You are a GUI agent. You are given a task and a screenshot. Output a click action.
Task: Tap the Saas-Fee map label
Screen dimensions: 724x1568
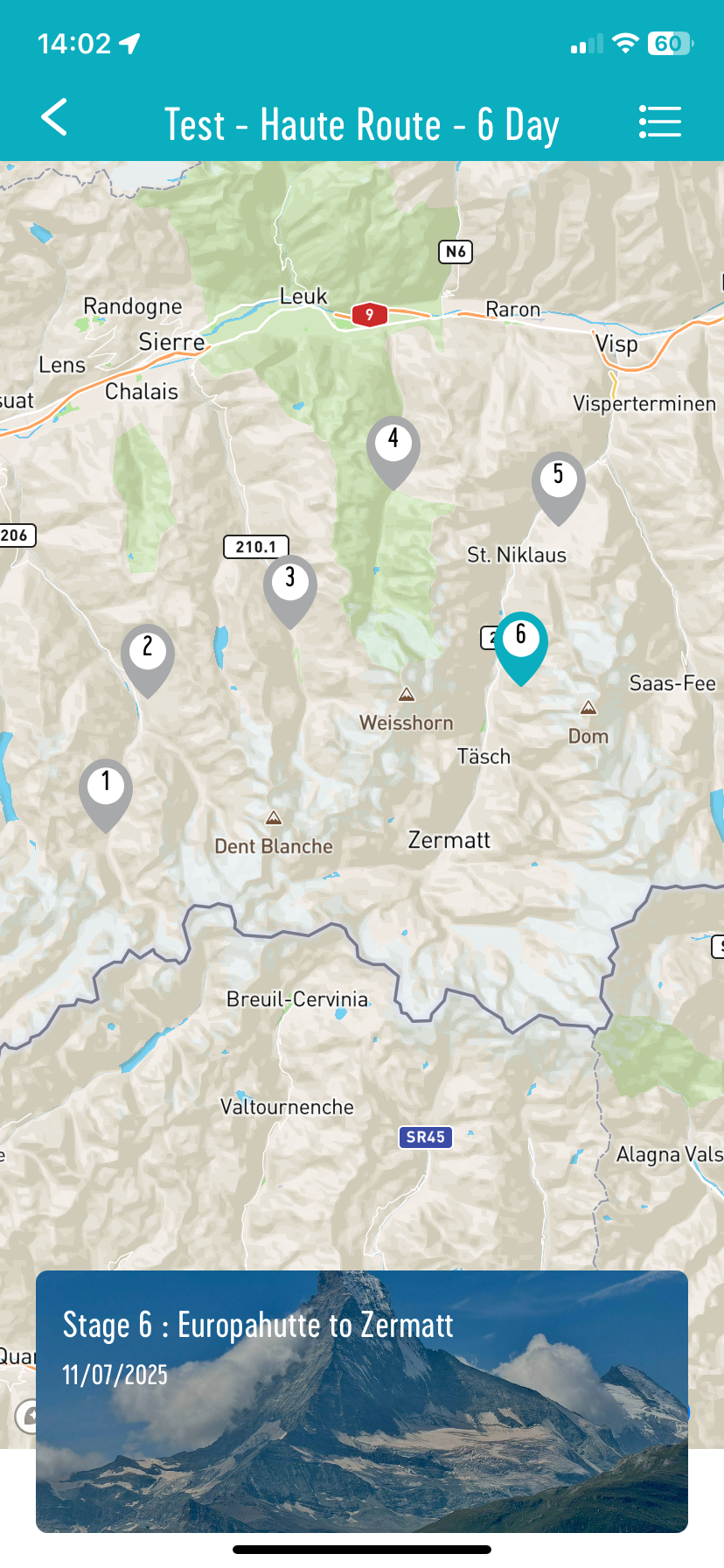[672, 683]
